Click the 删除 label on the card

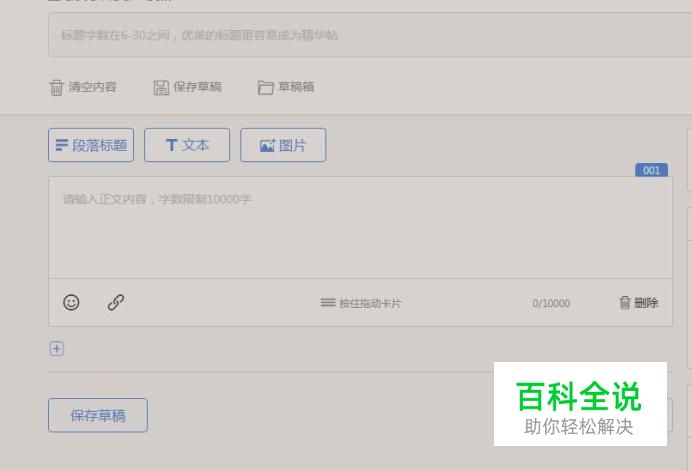pyautogui.click(x=646, y=303)
